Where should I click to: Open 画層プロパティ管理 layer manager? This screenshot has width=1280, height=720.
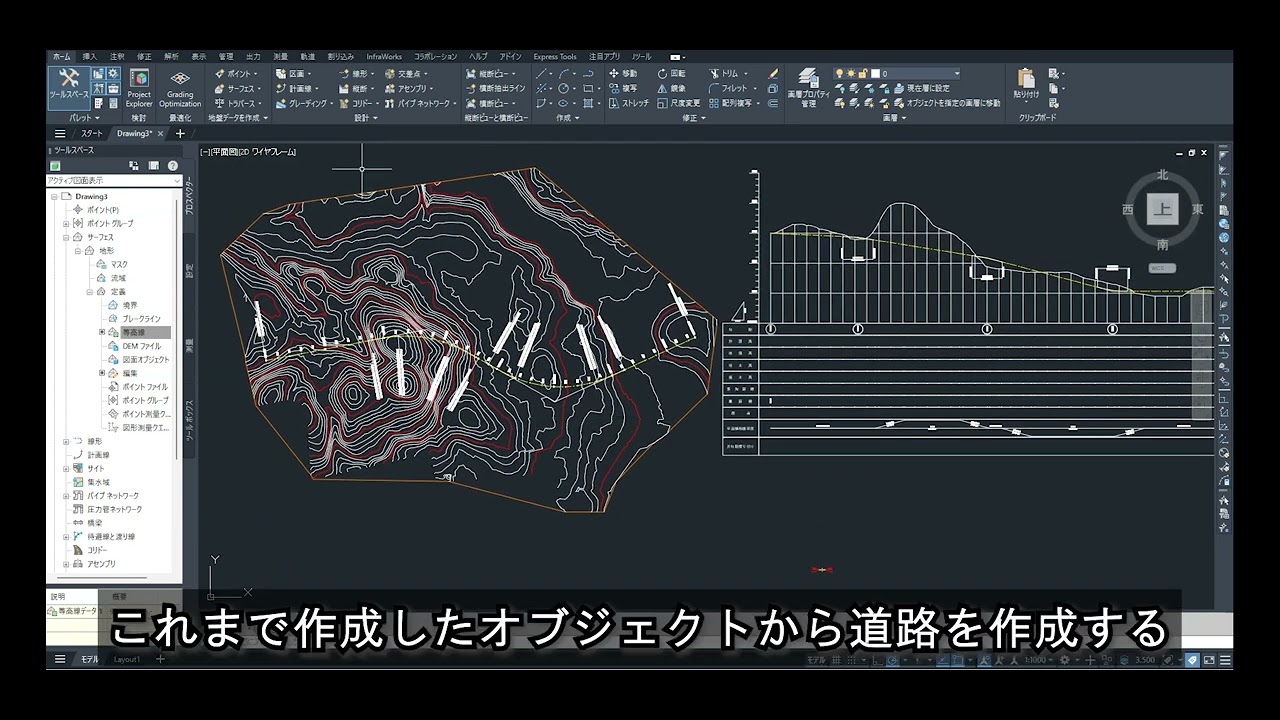pyautogui.click(x=808, y=88)
